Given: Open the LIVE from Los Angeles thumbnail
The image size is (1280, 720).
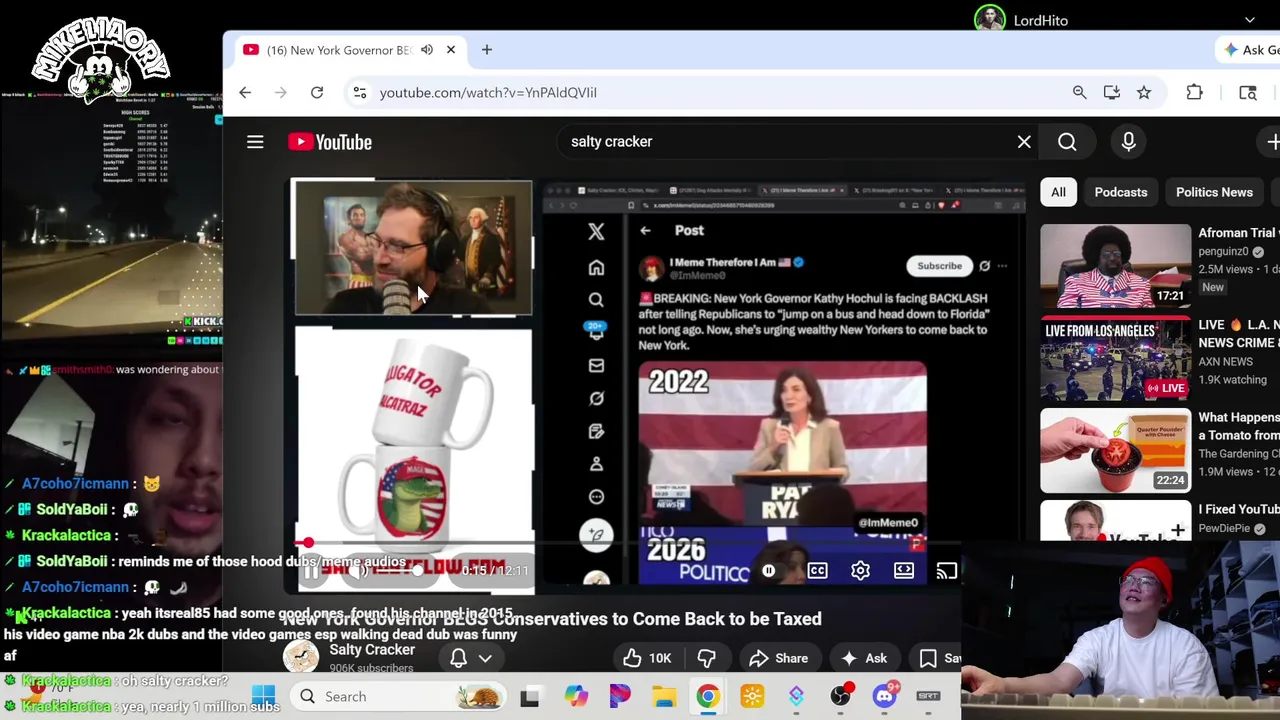Looking at the screenshot, I should 1115,358.
